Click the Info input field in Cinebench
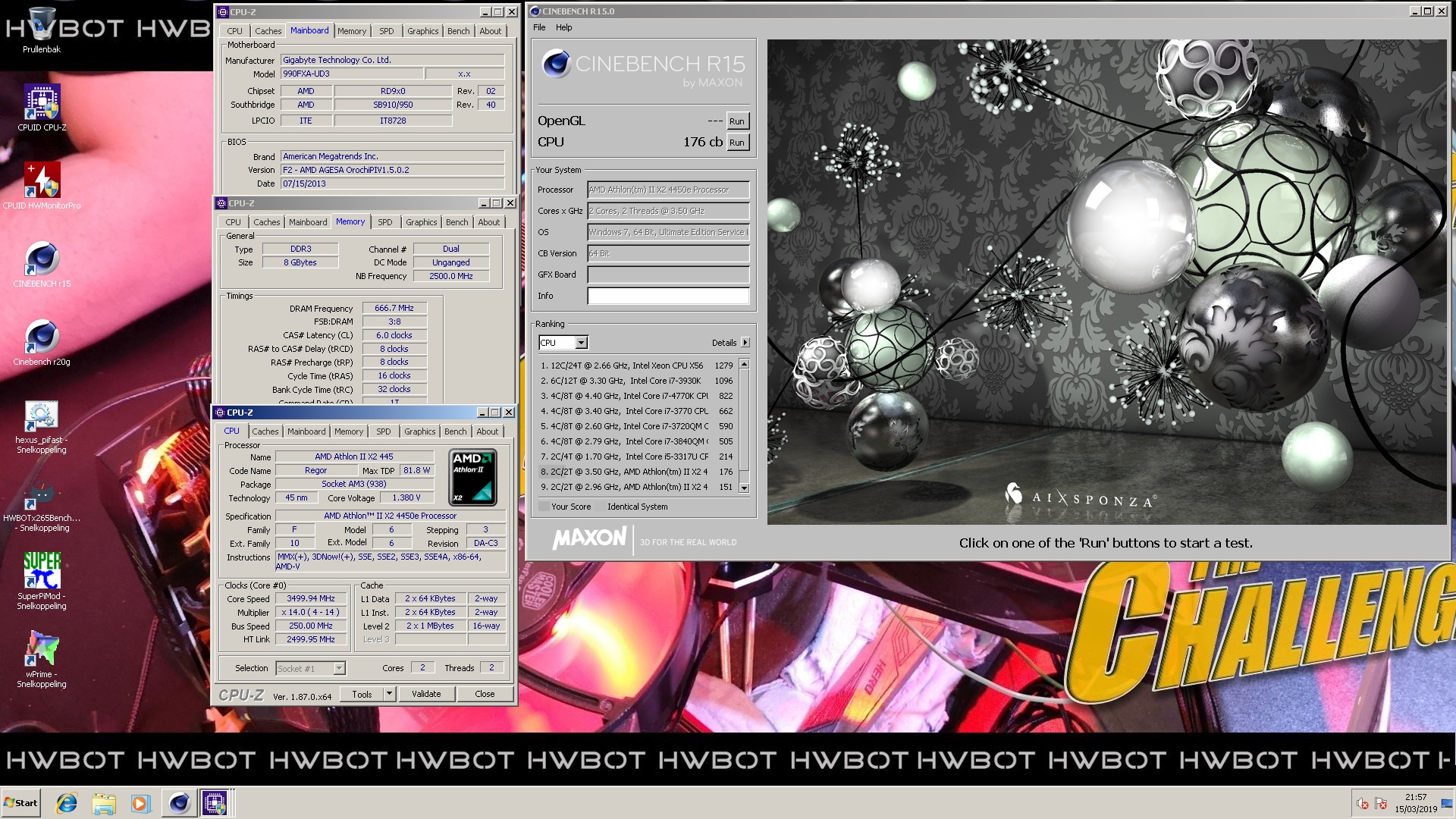The height and width of the screenshot is (819, 1456). point(668,297)
